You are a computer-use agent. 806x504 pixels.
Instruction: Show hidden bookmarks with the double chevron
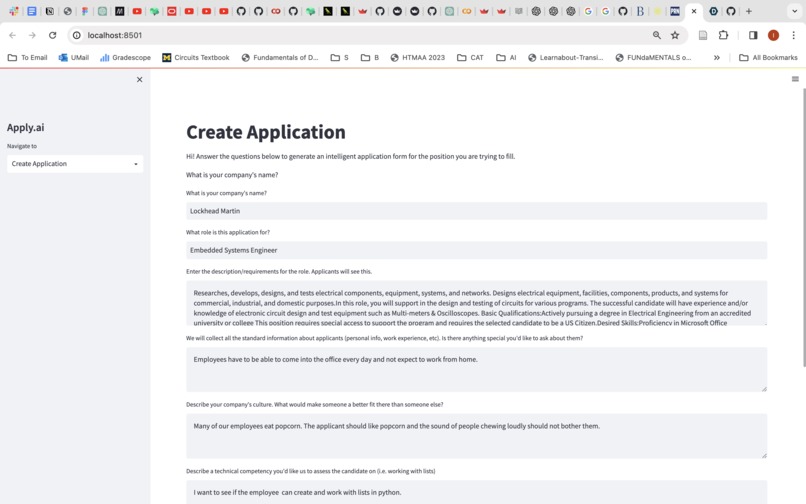tap(717, 58)
